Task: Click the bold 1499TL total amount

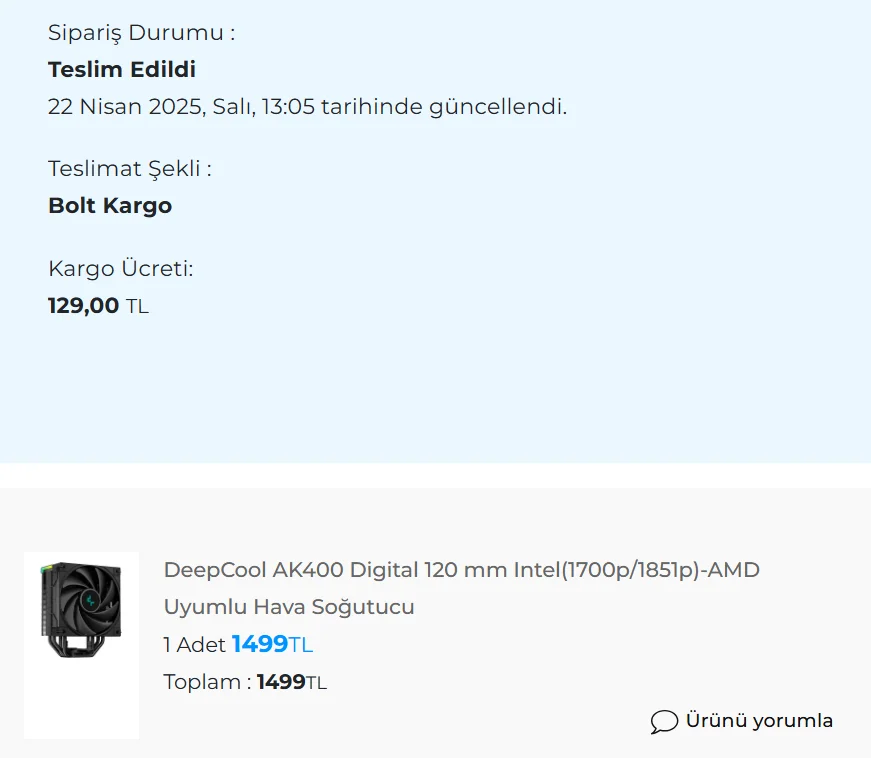Action: pyautogui.click(x=291, y=683)
